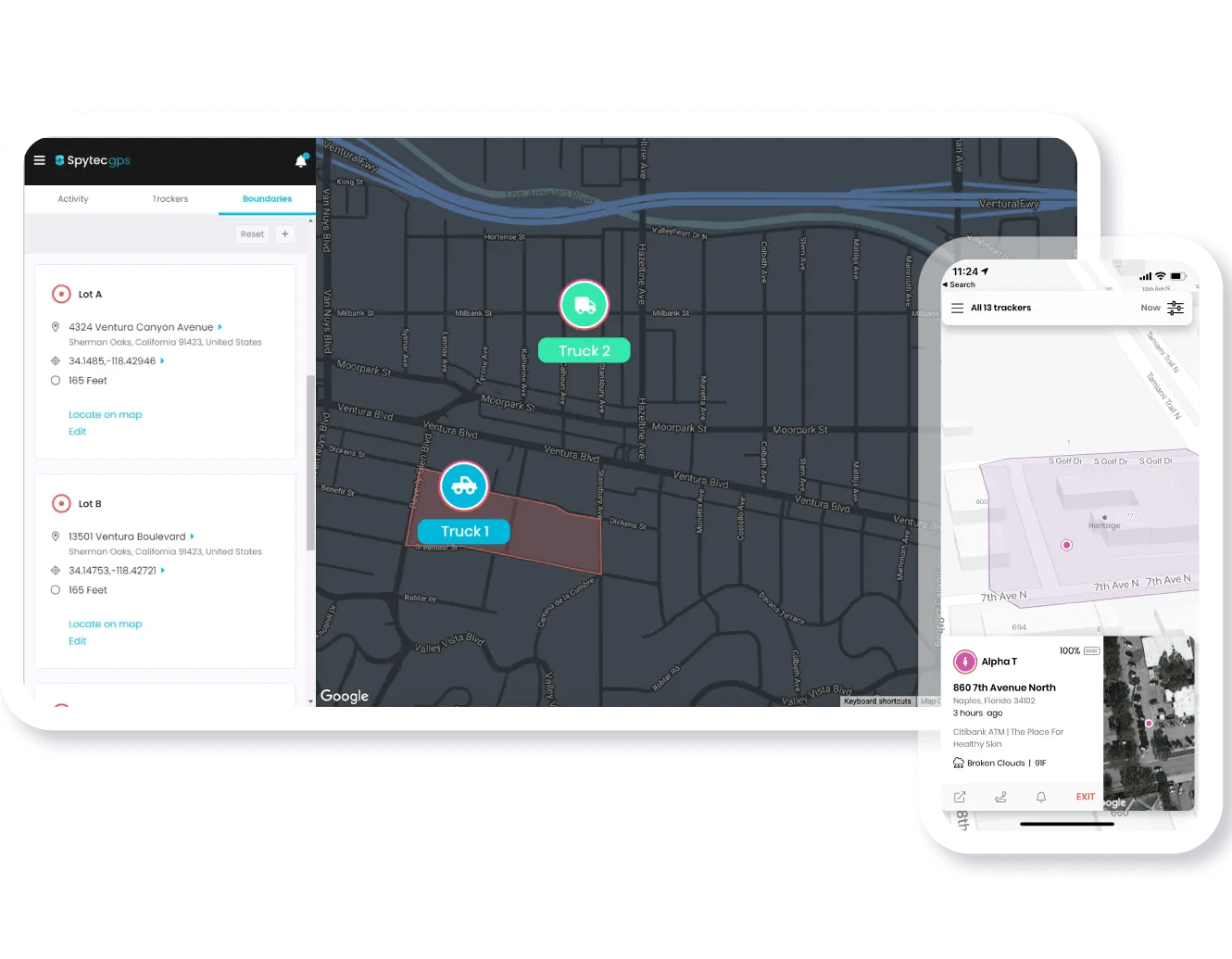
Task: Click the satellite view thumbnail
Action: click(x=1148, y=723)
